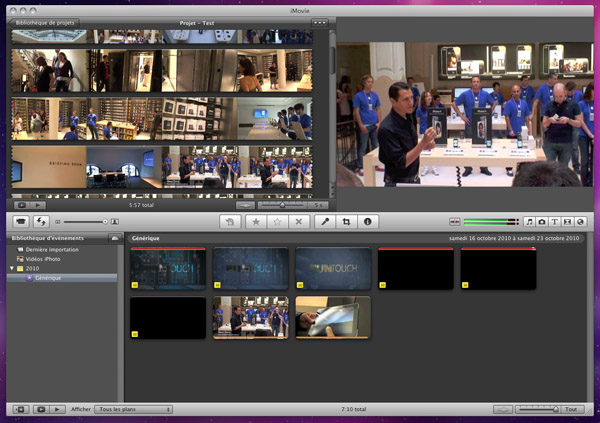
Task: Play selected event from beginning
Action: (57, 409)
